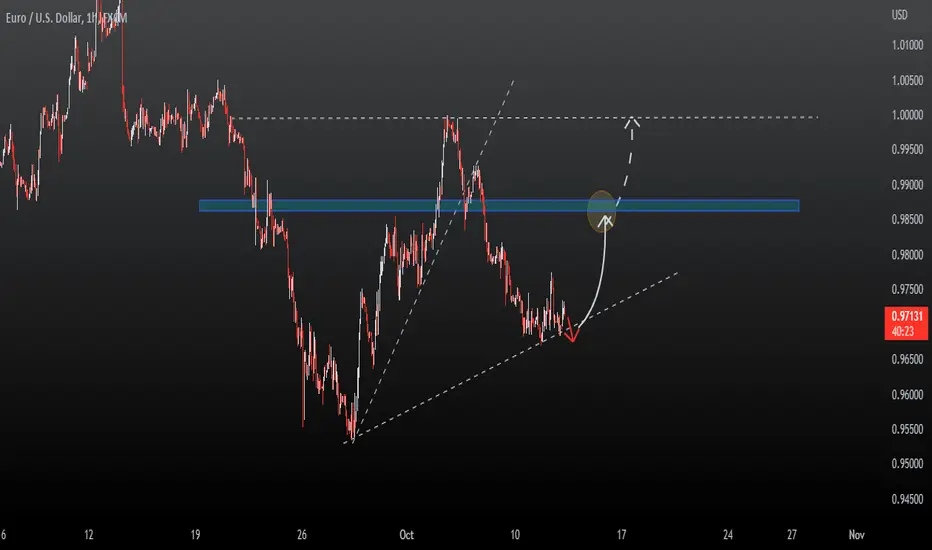This screenshot has width=932, height=550.
Task: Click the USD currency label on the price axis
Action: point(899,15)
